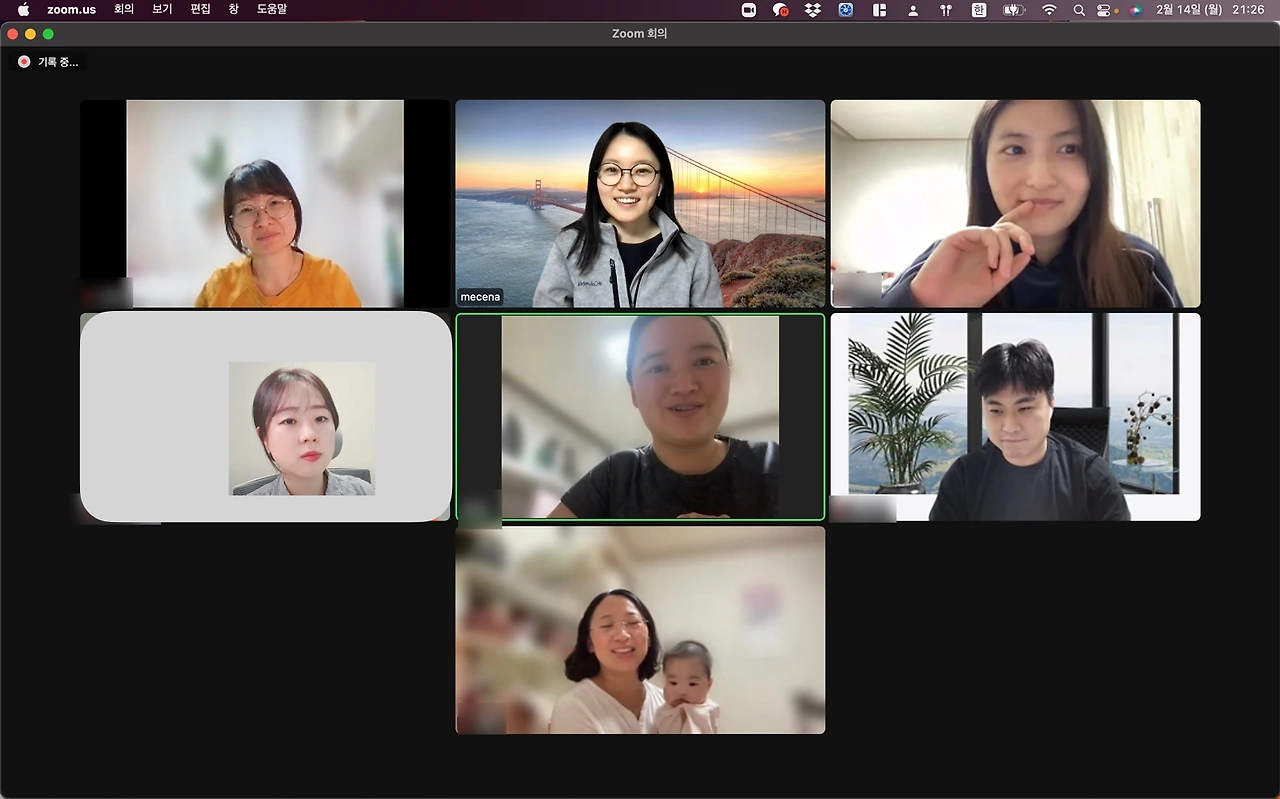
Task: Open the zoom.us application menu
Action: (71, 10)
